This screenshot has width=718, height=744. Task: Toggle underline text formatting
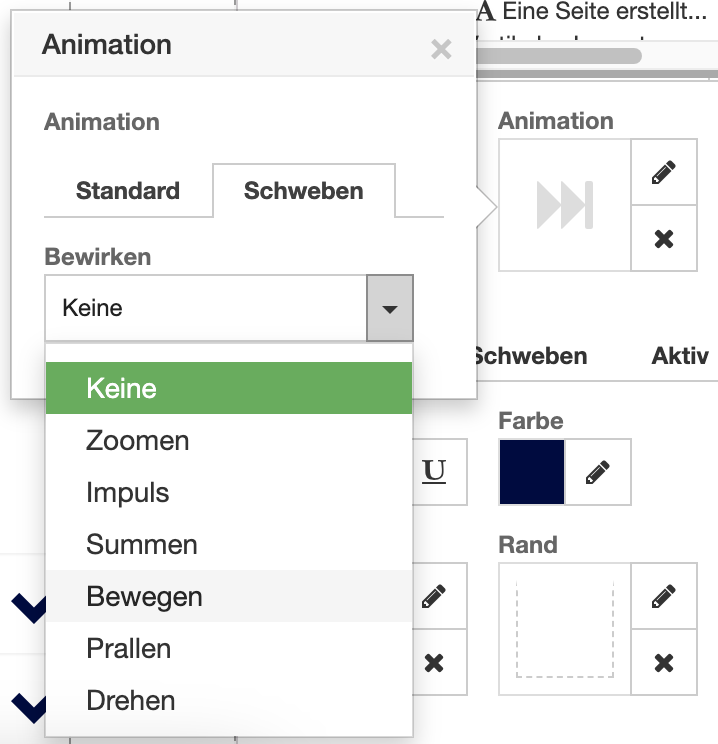[x=434, y=471]
